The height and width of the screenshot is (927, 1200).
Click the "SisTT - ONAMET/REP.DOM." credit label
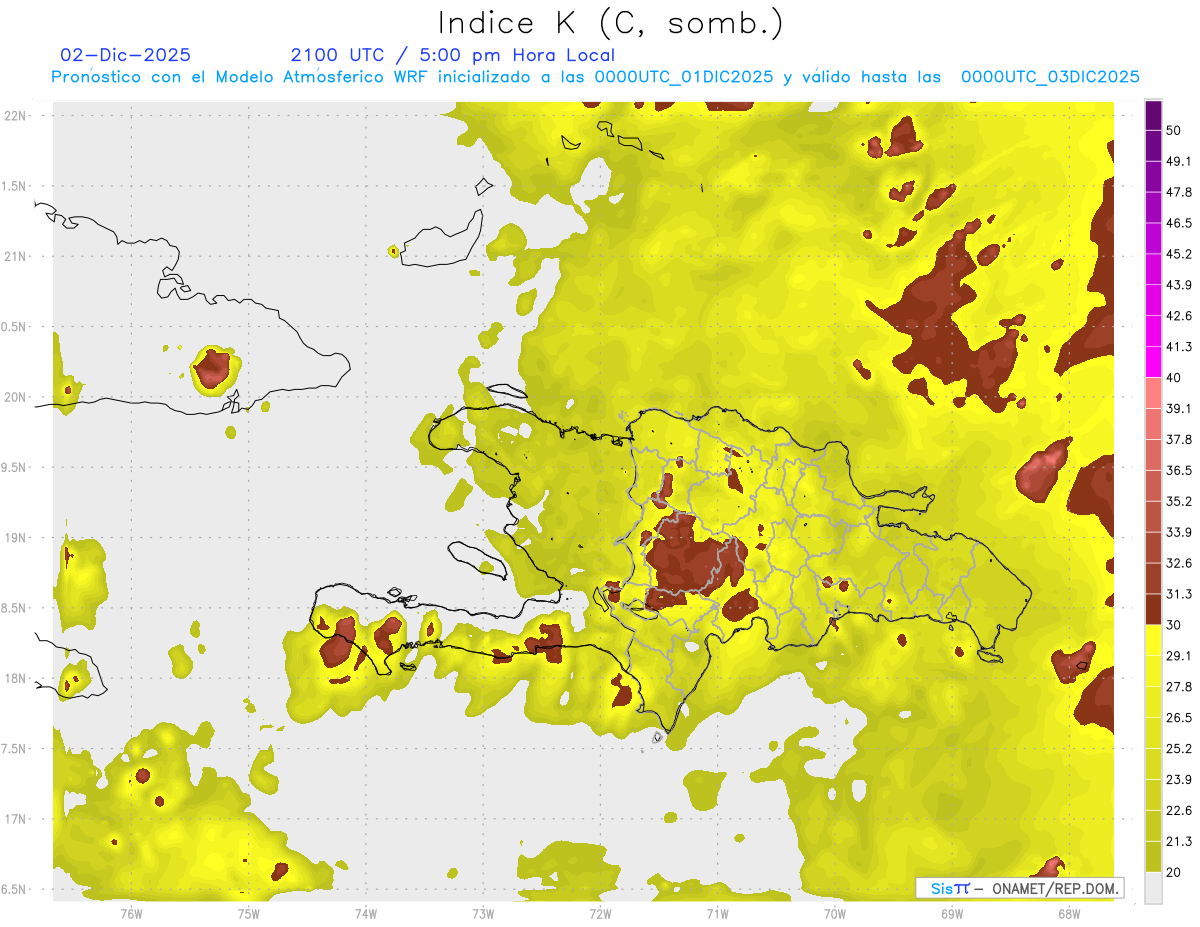click(x=1019, y=888)
